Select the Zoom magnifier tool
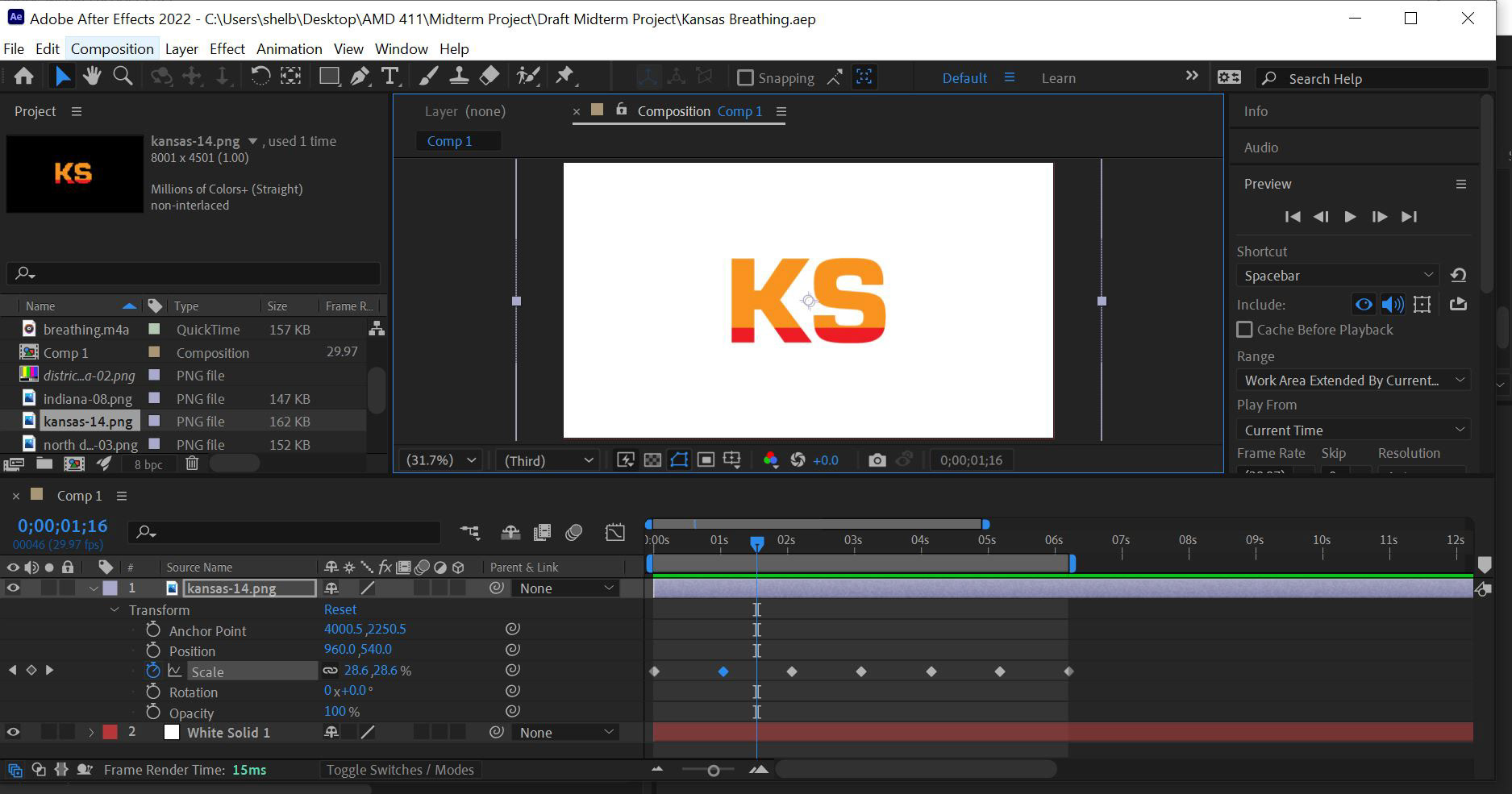The width and height of the screenshot is (1512, 794). pos(123,77)
